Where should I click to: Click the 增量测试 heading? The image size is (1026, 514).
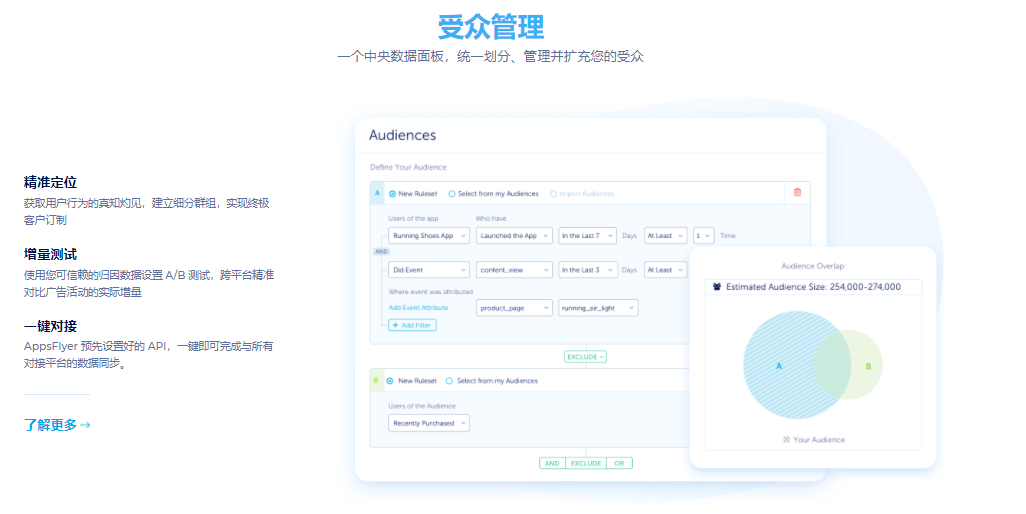pyautogui.click(x=50, y=254)
